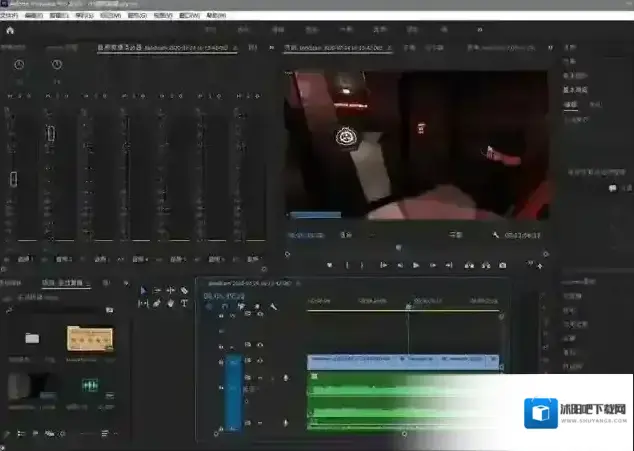
Task: Toggle microphone voice-over record on audio track
Action: (x=286, y=378)
